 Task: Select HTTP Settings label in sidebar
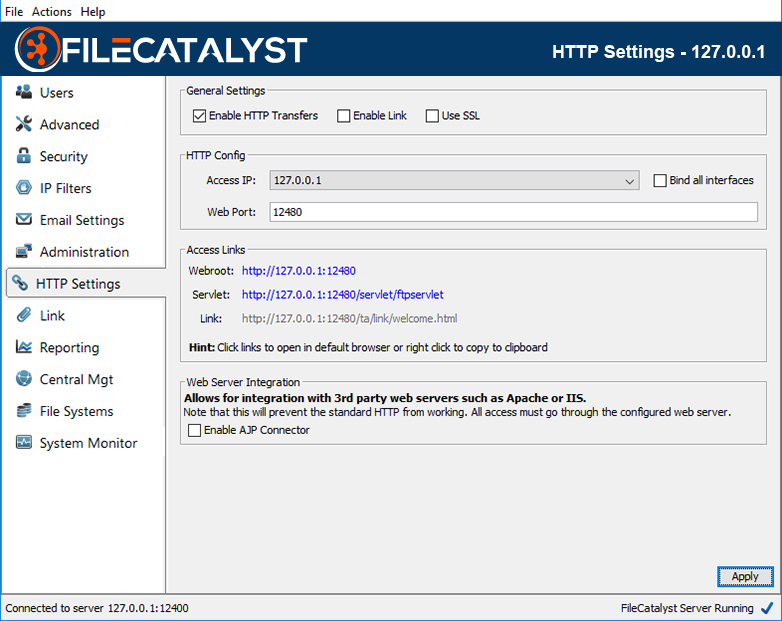tap(78, 284)
